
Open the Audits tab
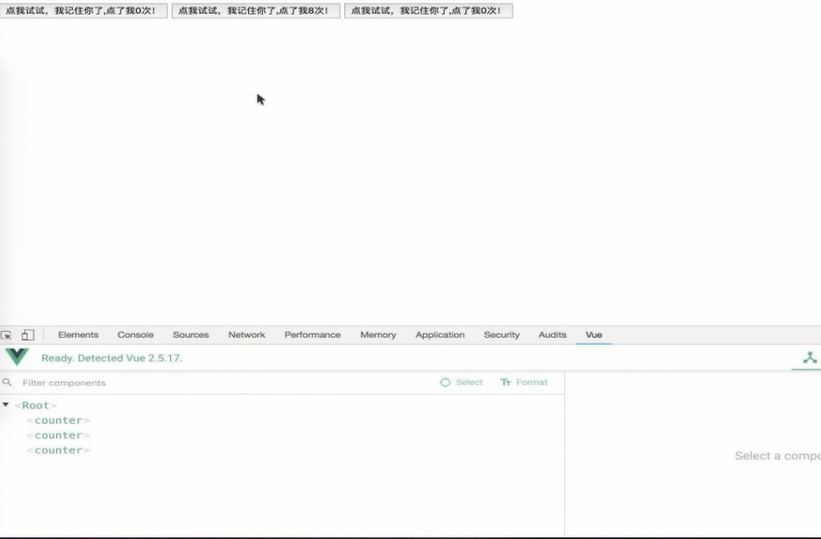pos(552,335)
